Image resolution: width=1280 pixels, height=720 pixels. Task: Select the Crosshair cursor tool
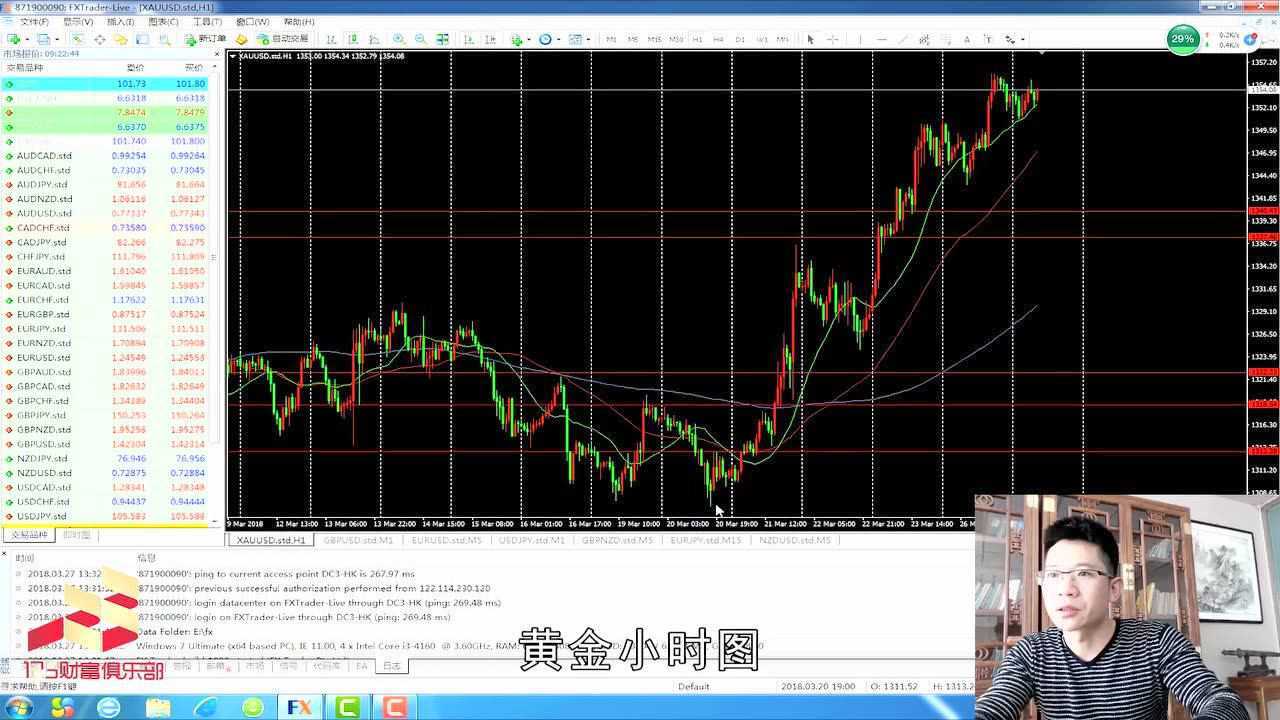[833, 39]
